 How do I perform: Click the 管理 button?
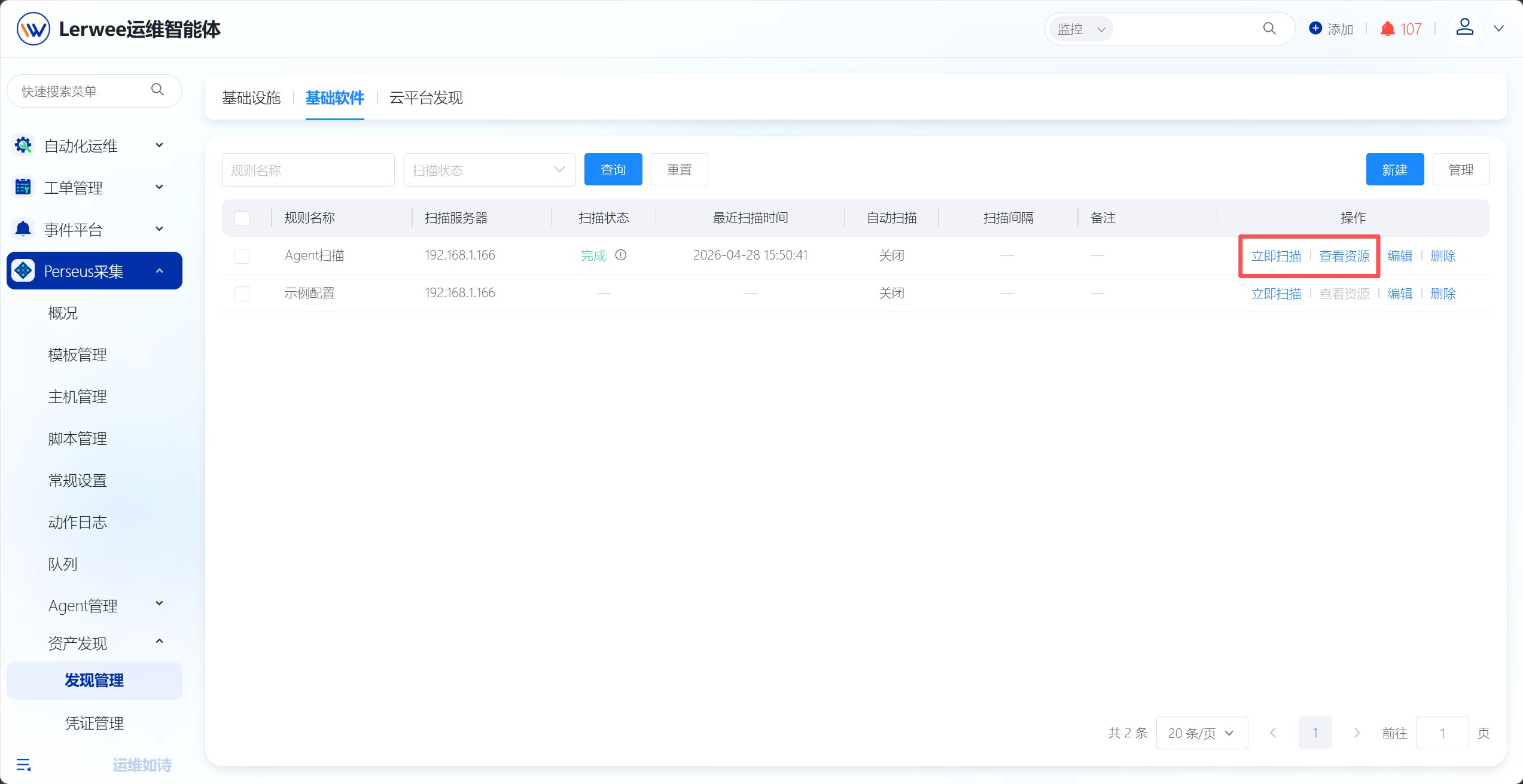(1461, 169)
